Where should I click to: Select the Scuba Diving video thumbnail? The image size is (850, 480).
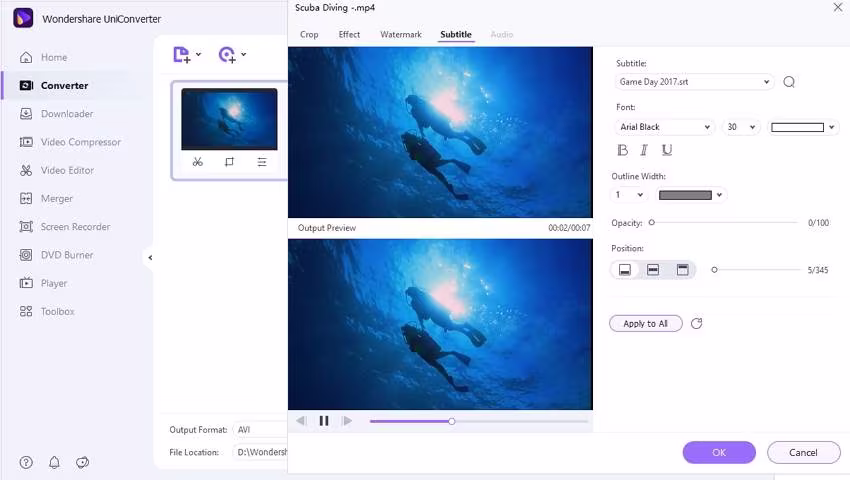coord(229,119)
